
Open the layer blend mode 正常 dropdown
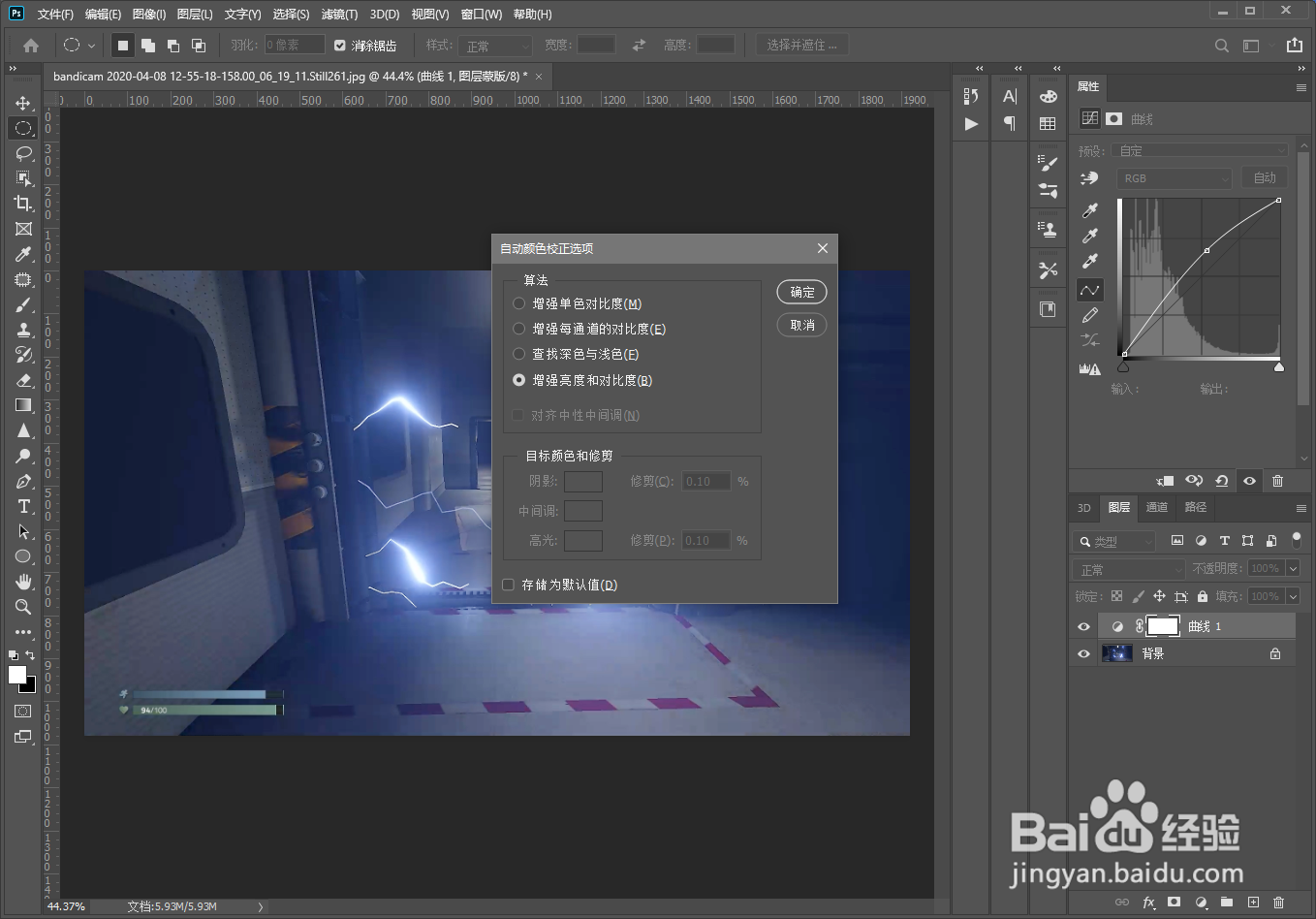(x=1128, y=569)
